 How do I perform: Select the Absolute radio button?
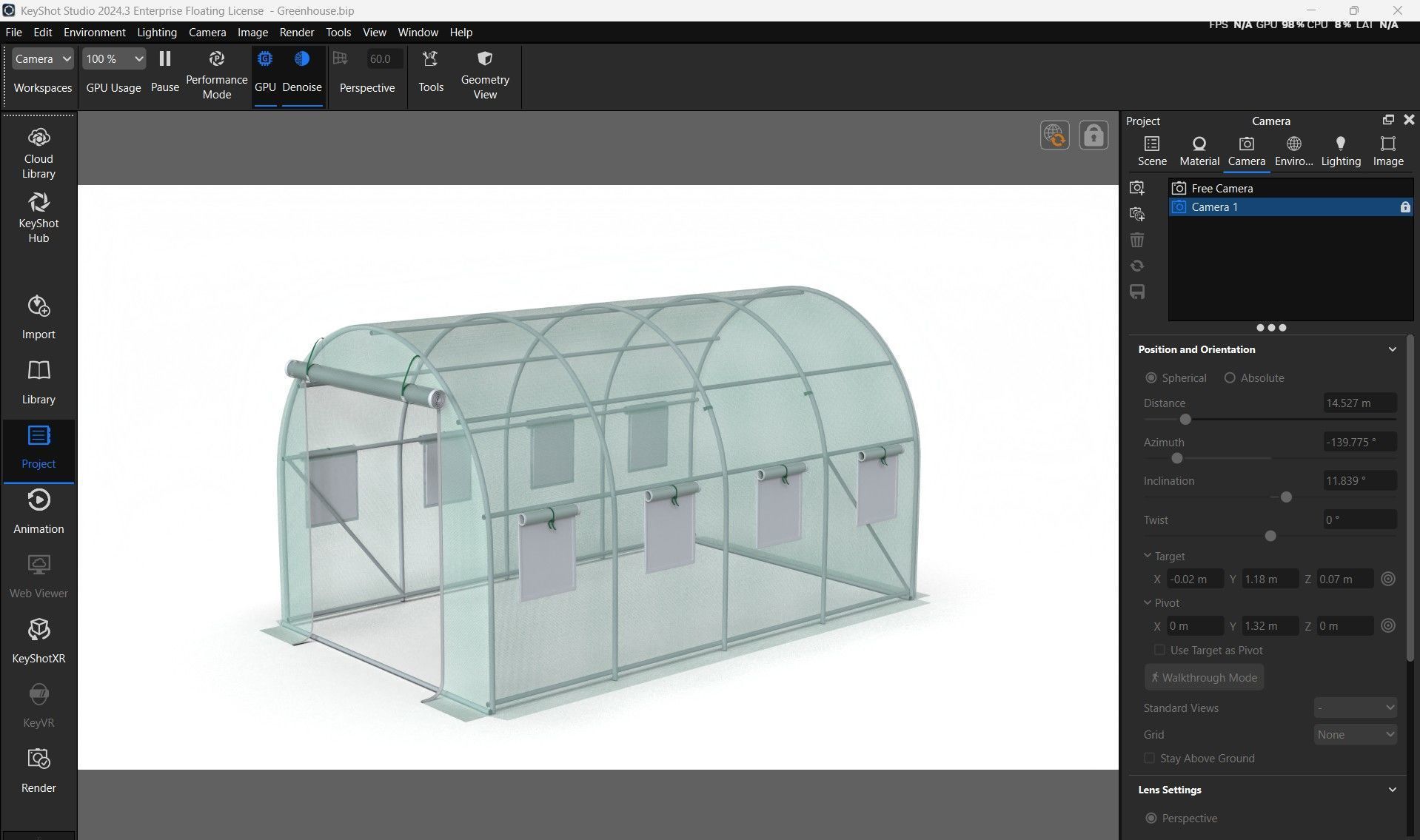tap(1230, 377)
